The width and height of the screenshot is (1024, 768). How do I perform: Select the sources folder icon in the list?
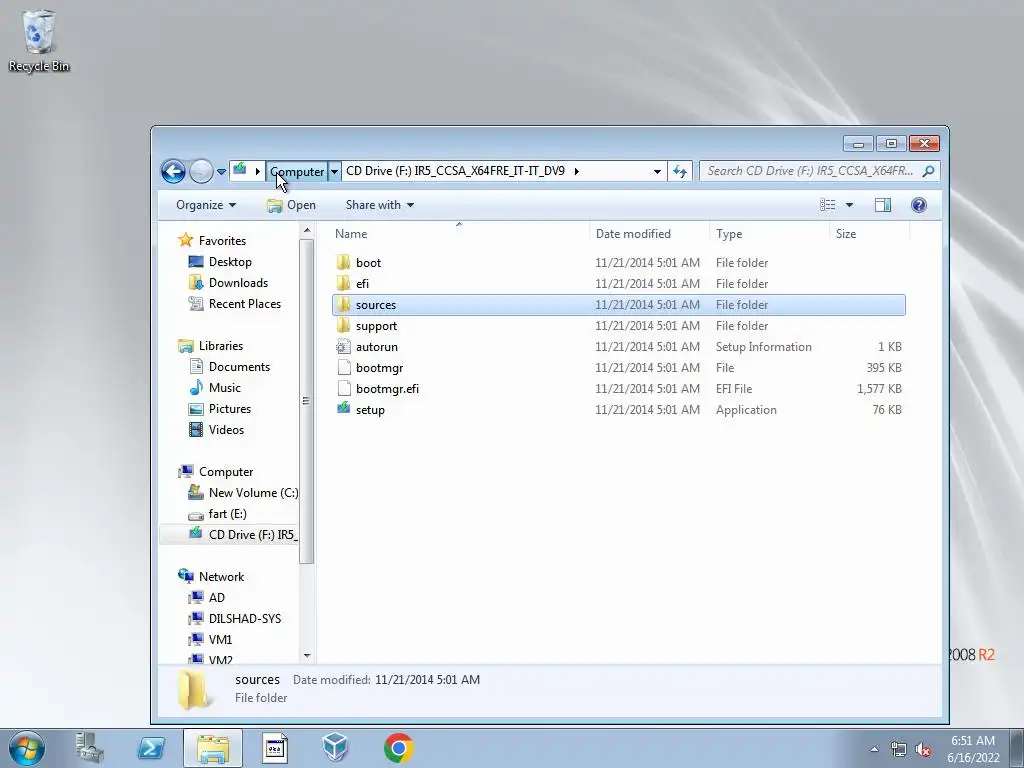point(344,304)
